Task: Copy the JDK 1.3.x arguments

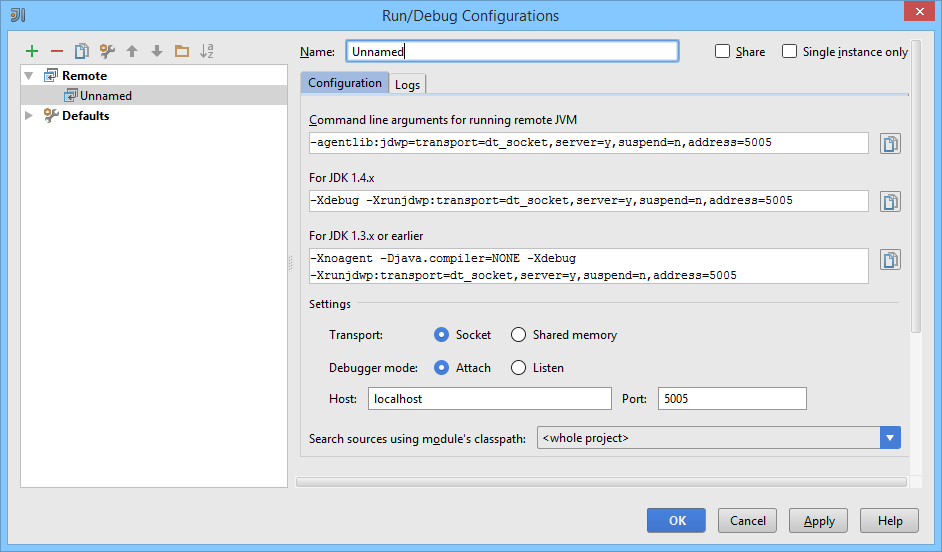Action: (890, 260)
